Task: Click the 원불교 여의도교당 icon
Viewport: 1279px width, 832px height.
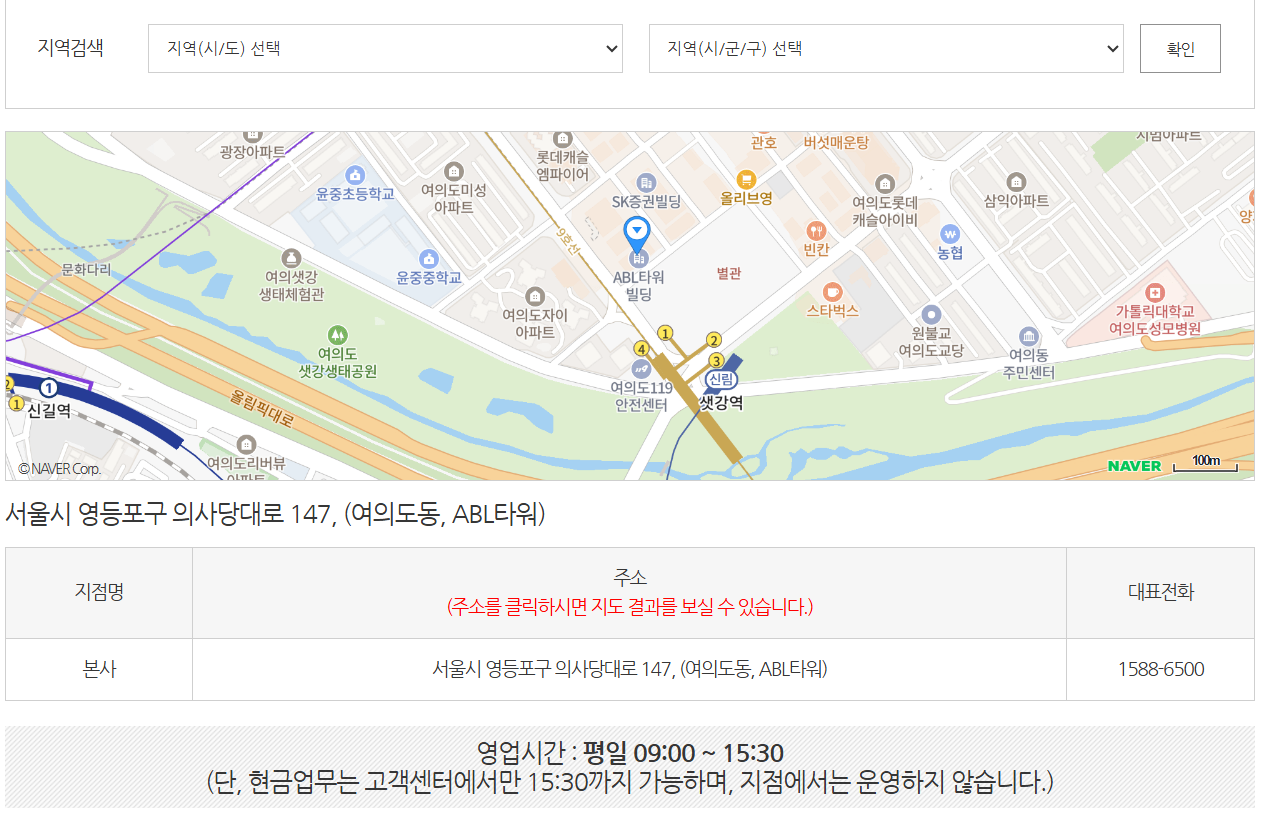Action: (x=931, y=314)
